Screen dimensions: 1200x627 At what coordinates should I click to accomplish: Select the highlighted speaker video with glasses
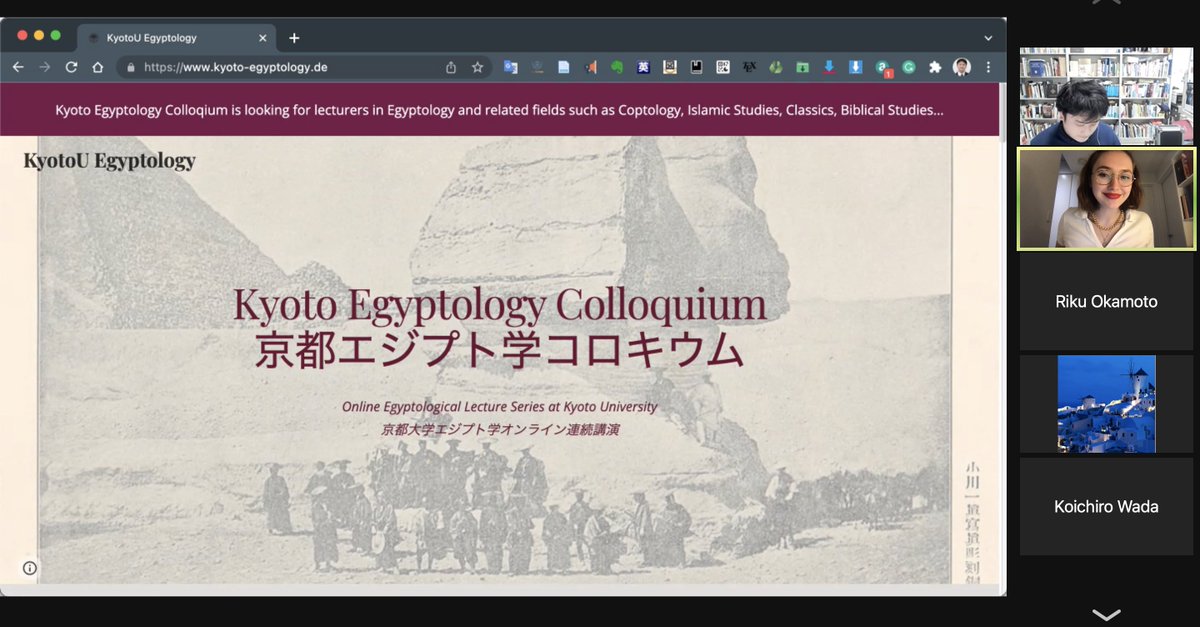coord(1106,198)
